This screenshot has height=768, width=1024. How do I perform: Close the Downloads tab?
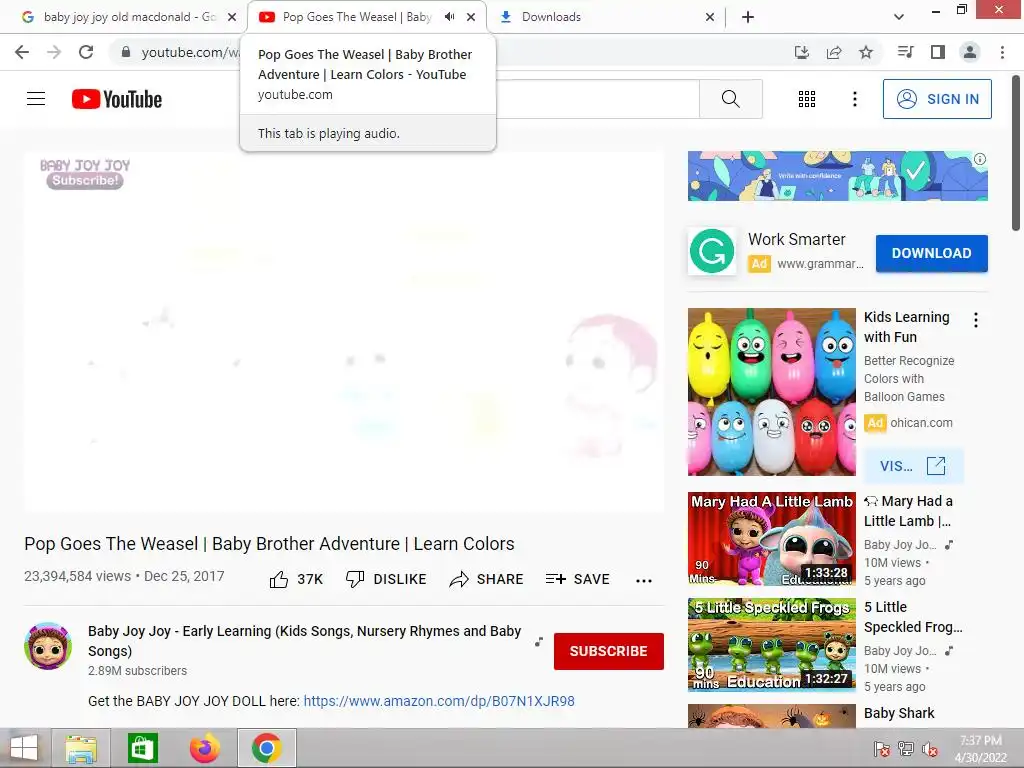(710, 17)
